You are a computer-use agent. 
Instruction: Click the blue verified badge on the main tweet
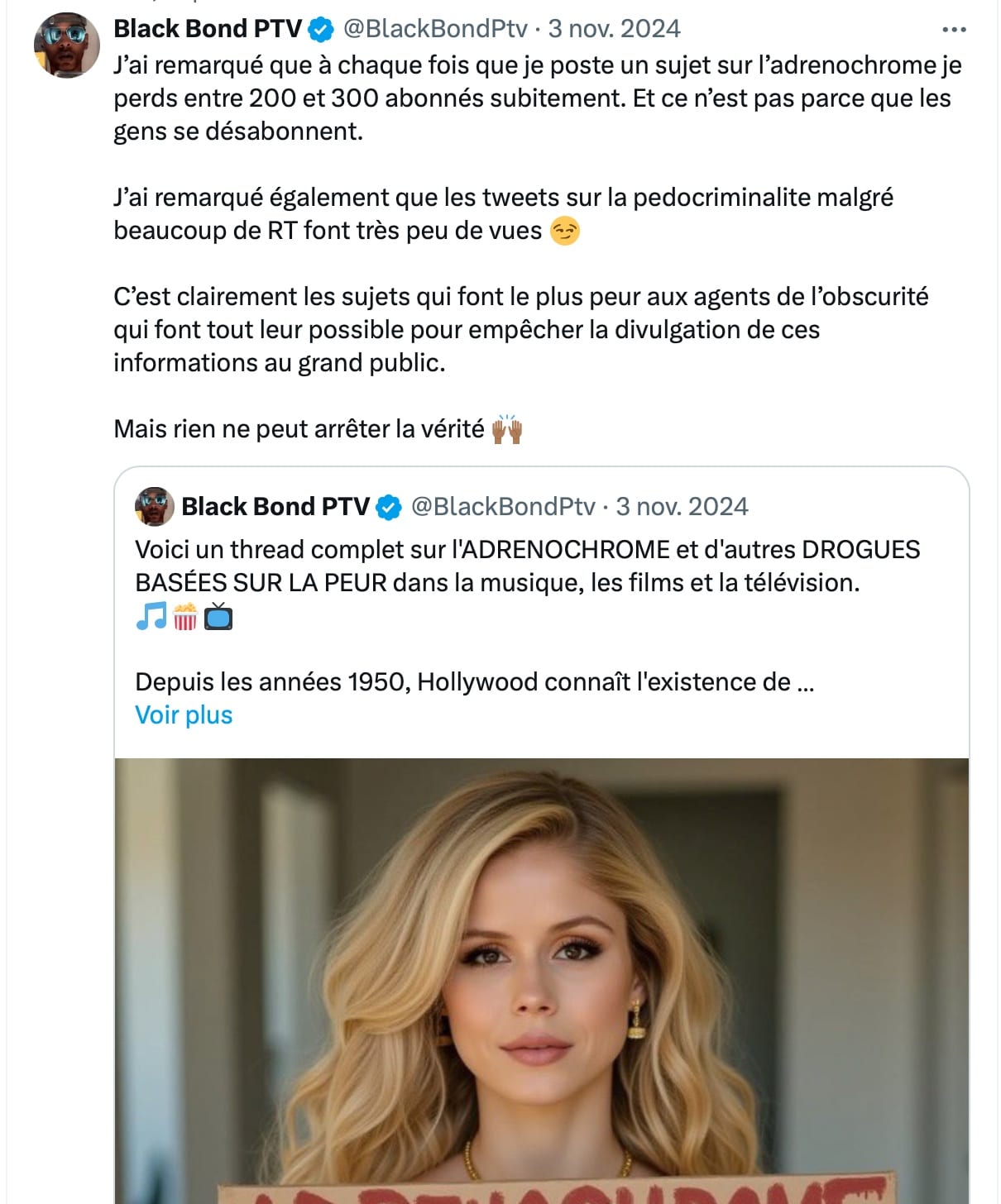[x=321, y=30]
